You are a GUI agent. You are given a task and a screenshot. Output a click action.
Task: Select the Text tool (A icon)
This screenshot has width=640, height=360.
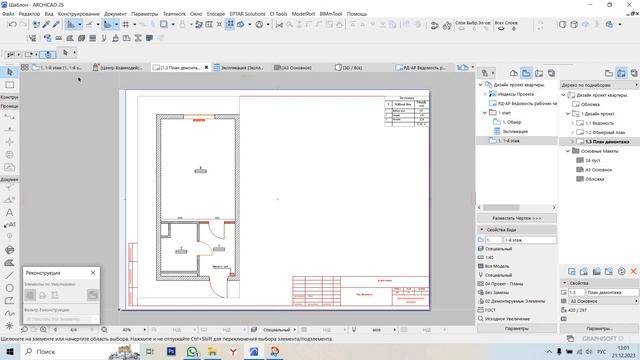tap(9, 212)
